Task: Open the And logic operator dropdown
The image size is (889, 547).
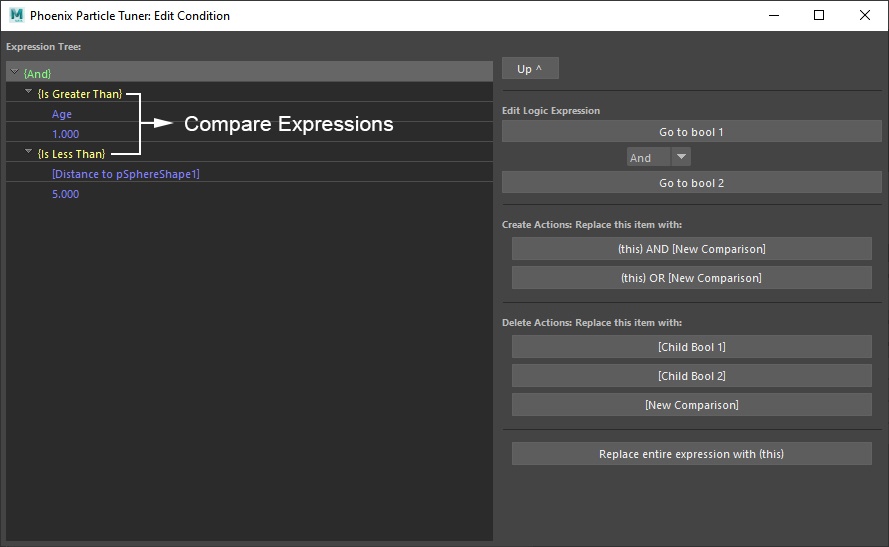Action: coord(659,157)
